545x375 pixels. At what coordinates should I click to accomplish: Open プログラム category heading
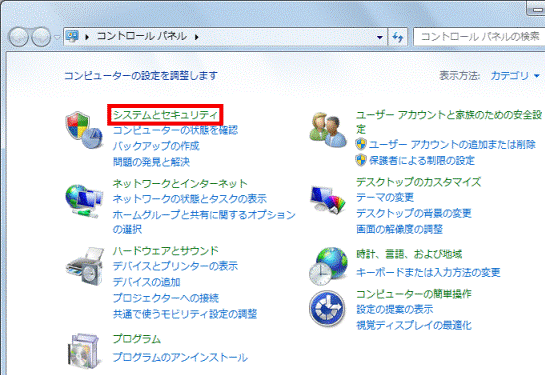(x=137, y=339)
